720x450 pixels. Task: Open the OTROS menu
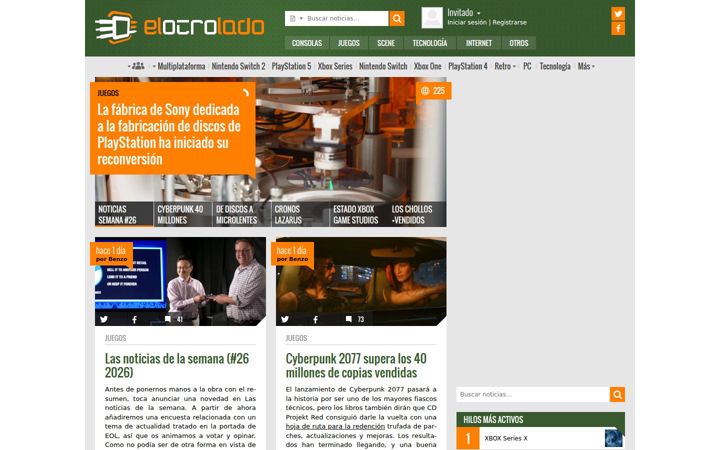pyautogui.click(x=518, y=43)
